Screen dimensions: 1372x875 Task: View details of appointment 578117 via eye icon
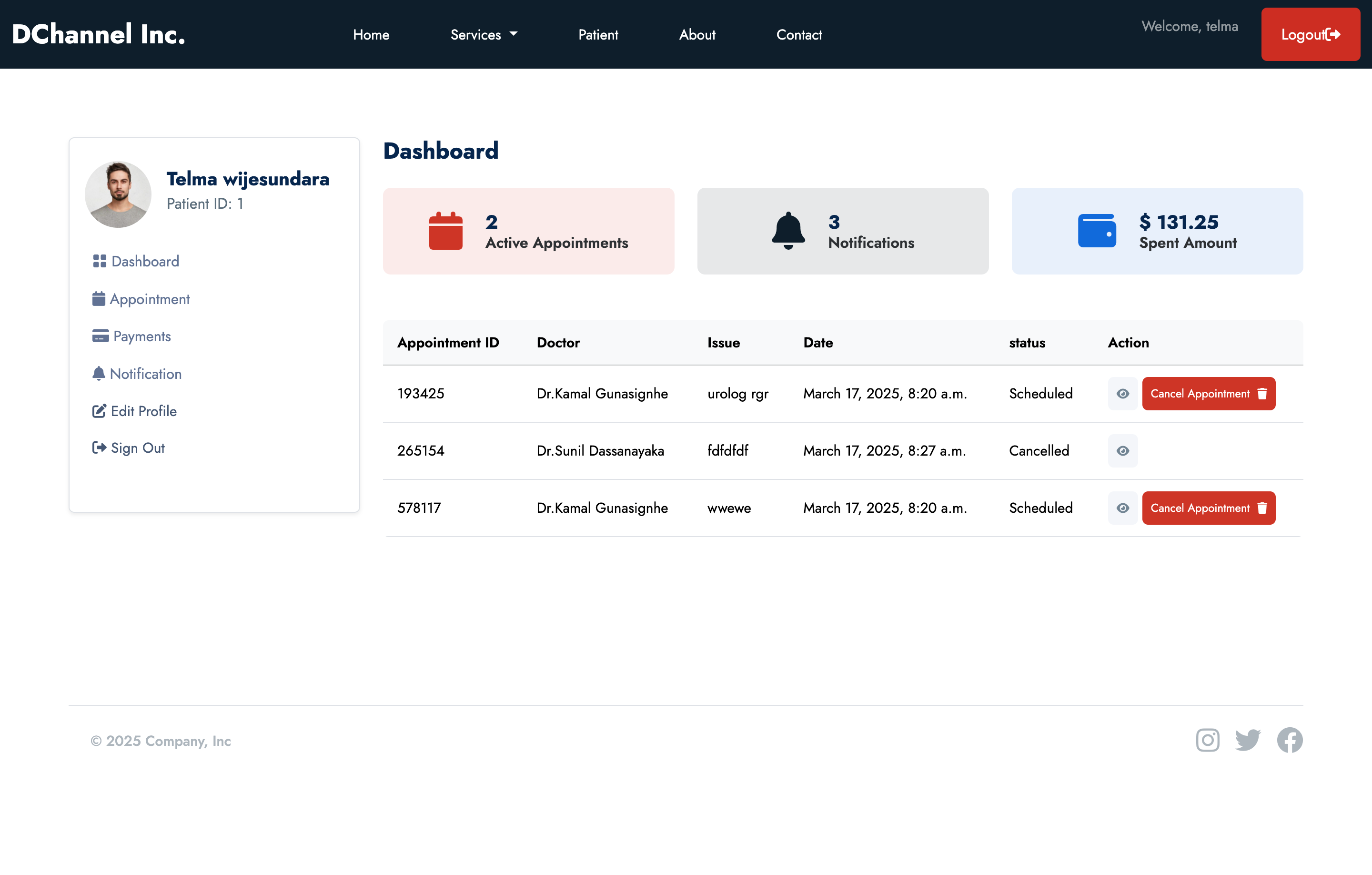coord(1122,508)
